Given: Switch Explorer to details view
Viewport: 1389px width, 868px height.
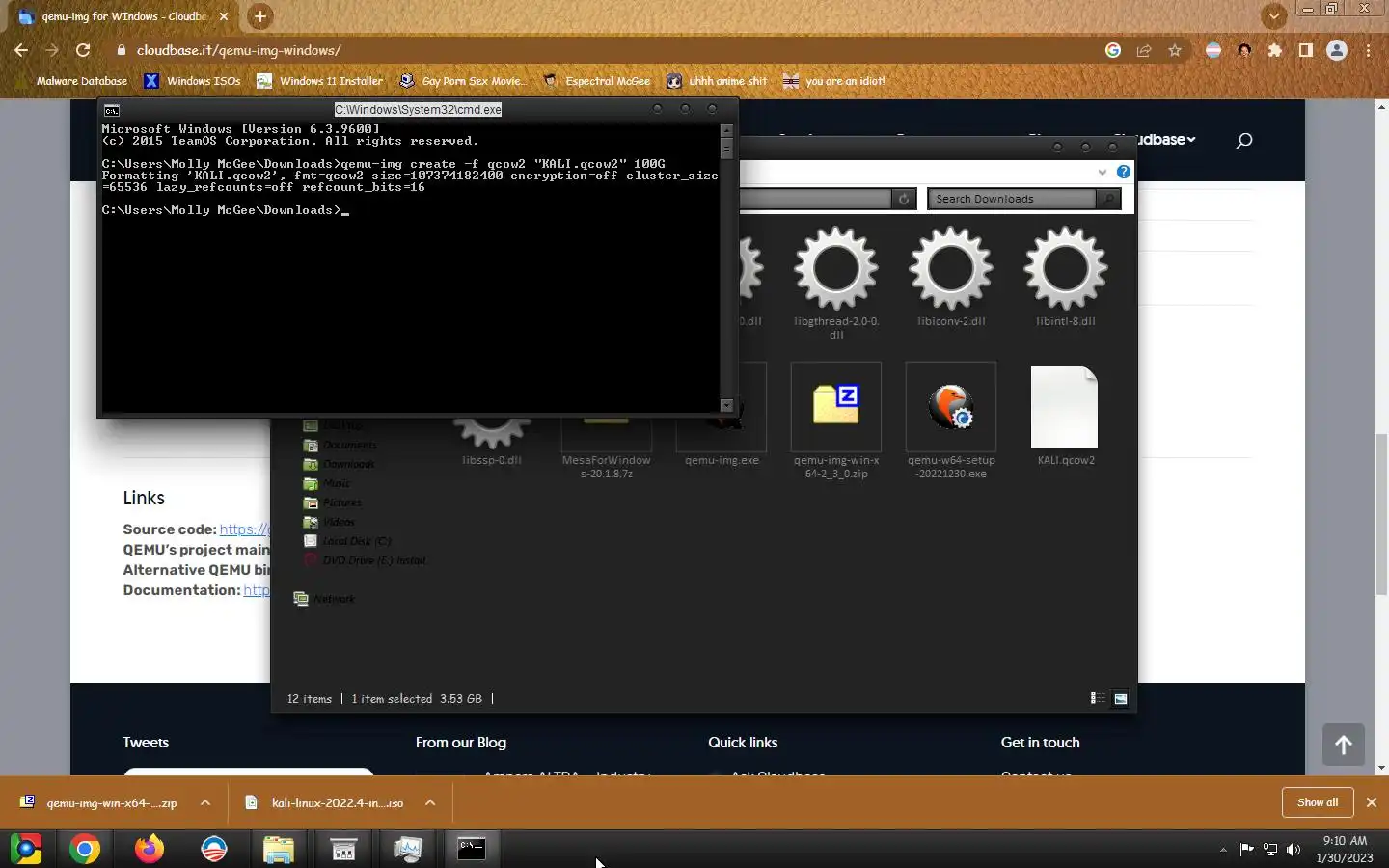Looking at the screenshot, I should click(1098, 698).
